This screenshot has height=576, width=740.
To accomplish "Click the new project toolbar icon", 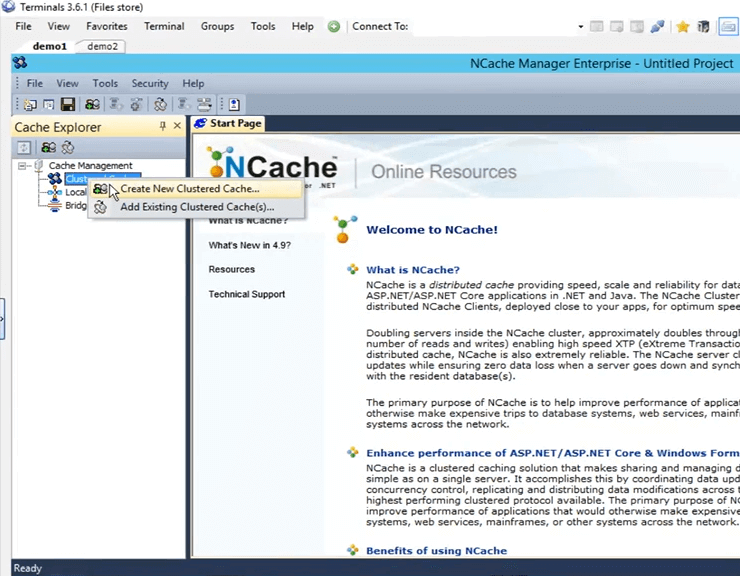I will click(31, 104).
